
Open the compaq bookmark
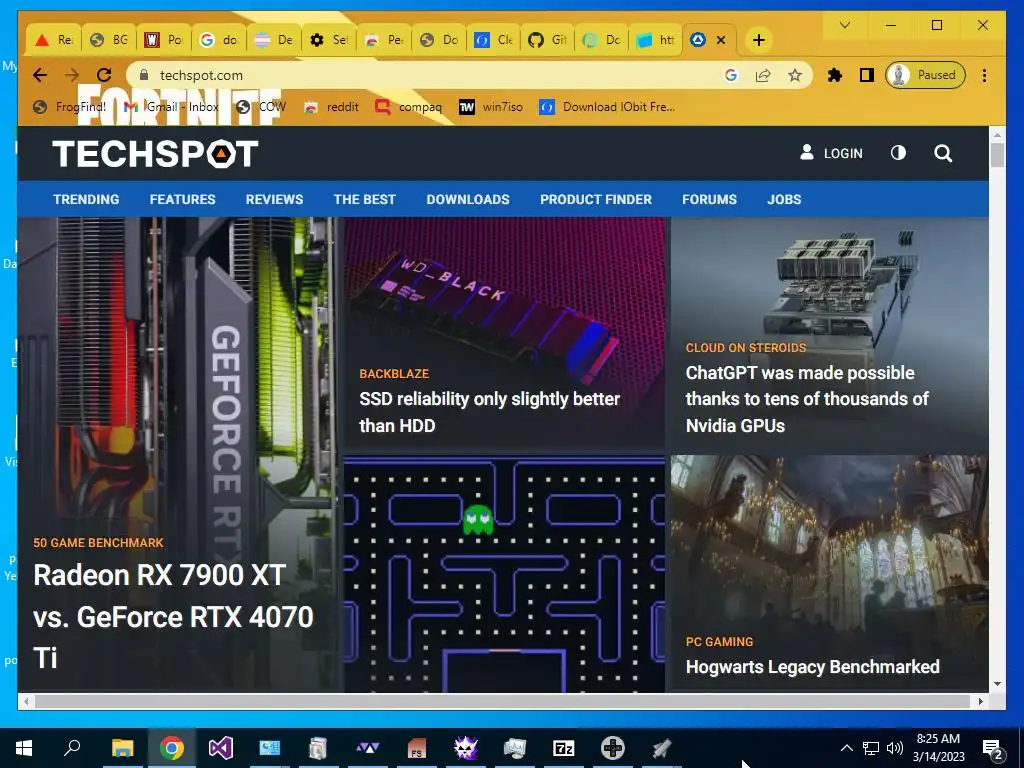[409, 106]
